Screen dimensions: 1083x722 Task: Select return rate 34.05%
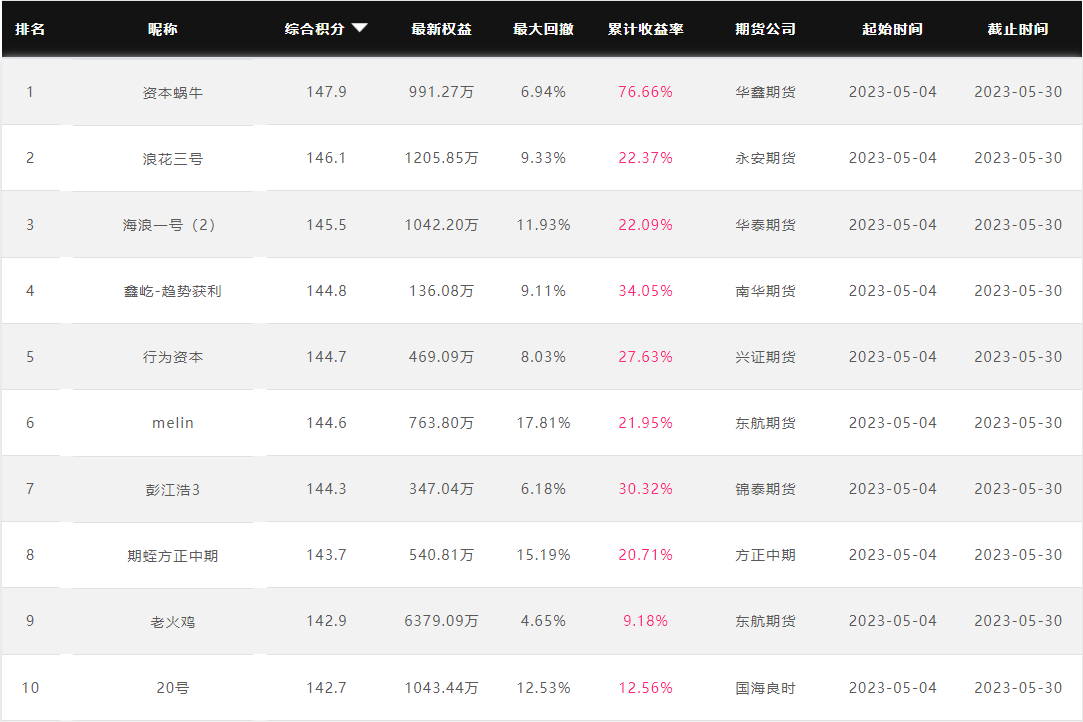[x=645, y=291]
